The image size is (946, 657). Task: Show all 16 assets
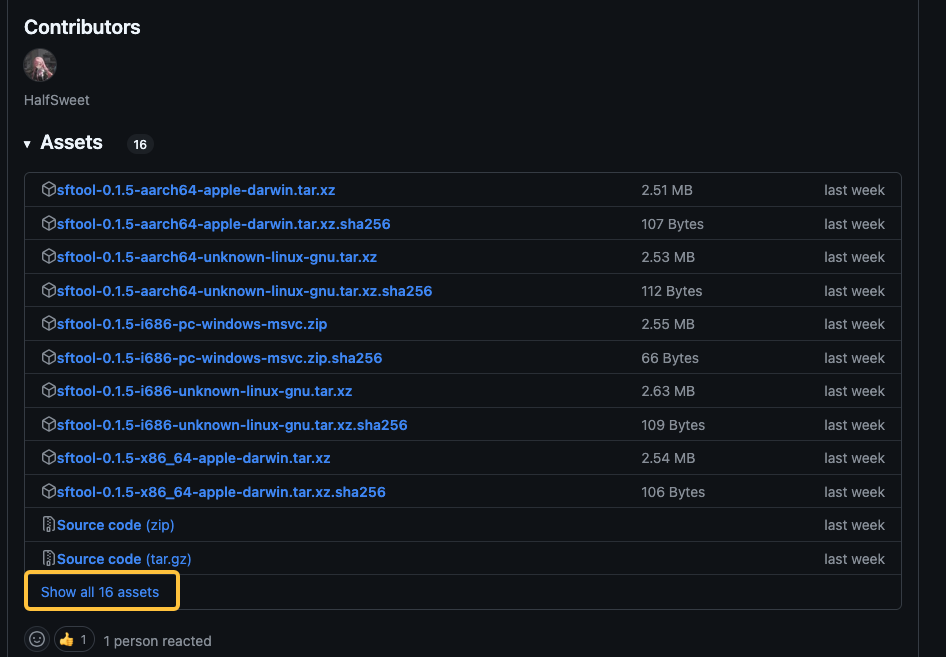click(x=100, y=592)
